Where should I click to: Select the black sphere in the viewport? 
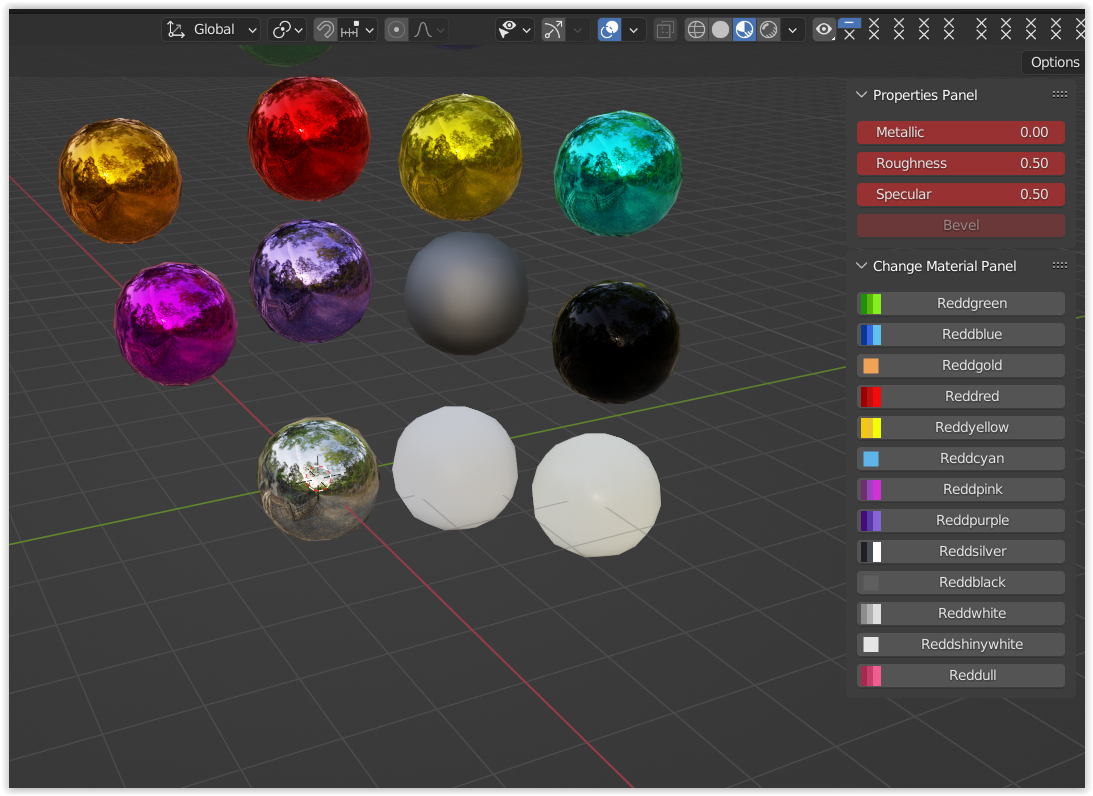click(616, 342)
